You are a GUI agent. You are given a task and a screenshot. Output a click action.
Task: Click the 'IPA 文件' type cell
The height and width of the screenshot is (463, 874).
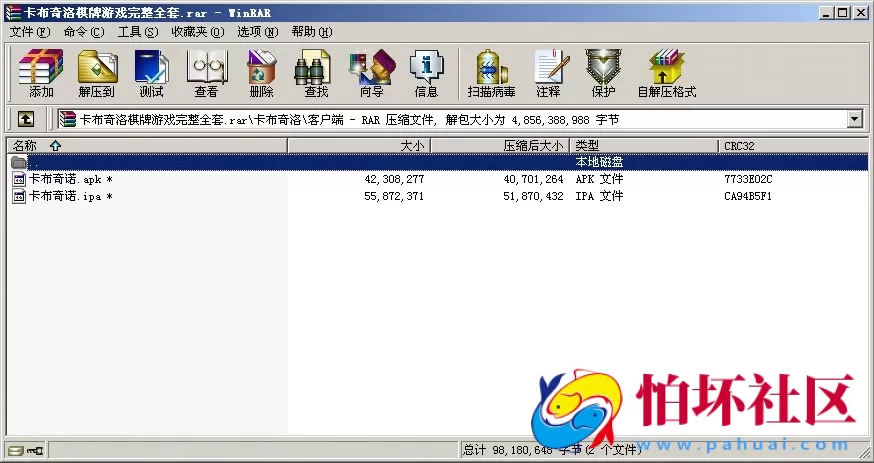(x=599, y=196)
